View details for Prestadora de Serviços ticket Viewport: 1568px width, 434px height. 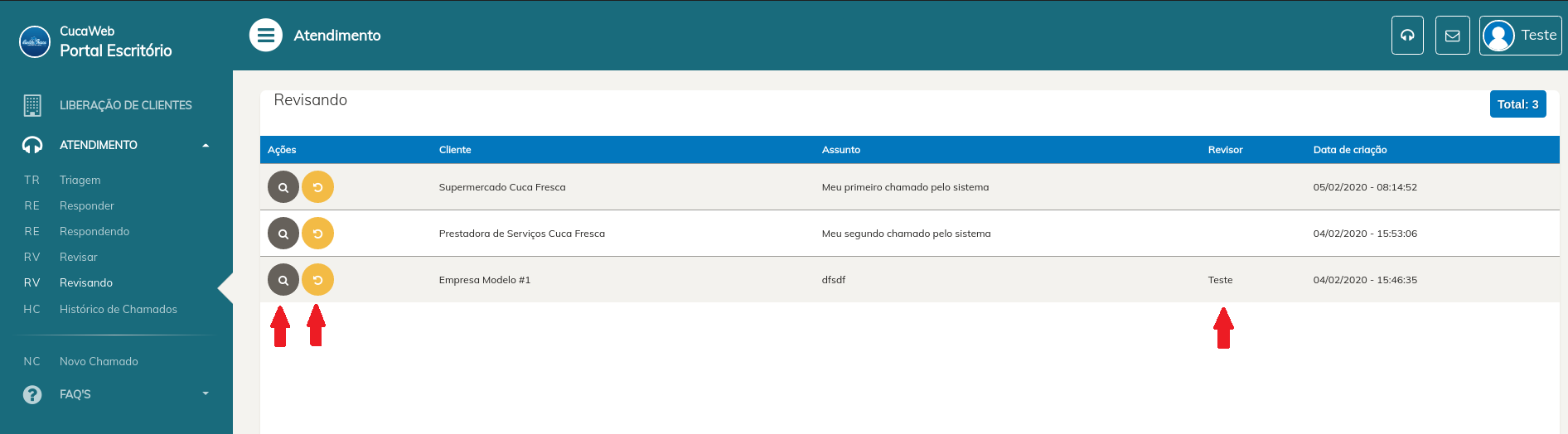283,234
